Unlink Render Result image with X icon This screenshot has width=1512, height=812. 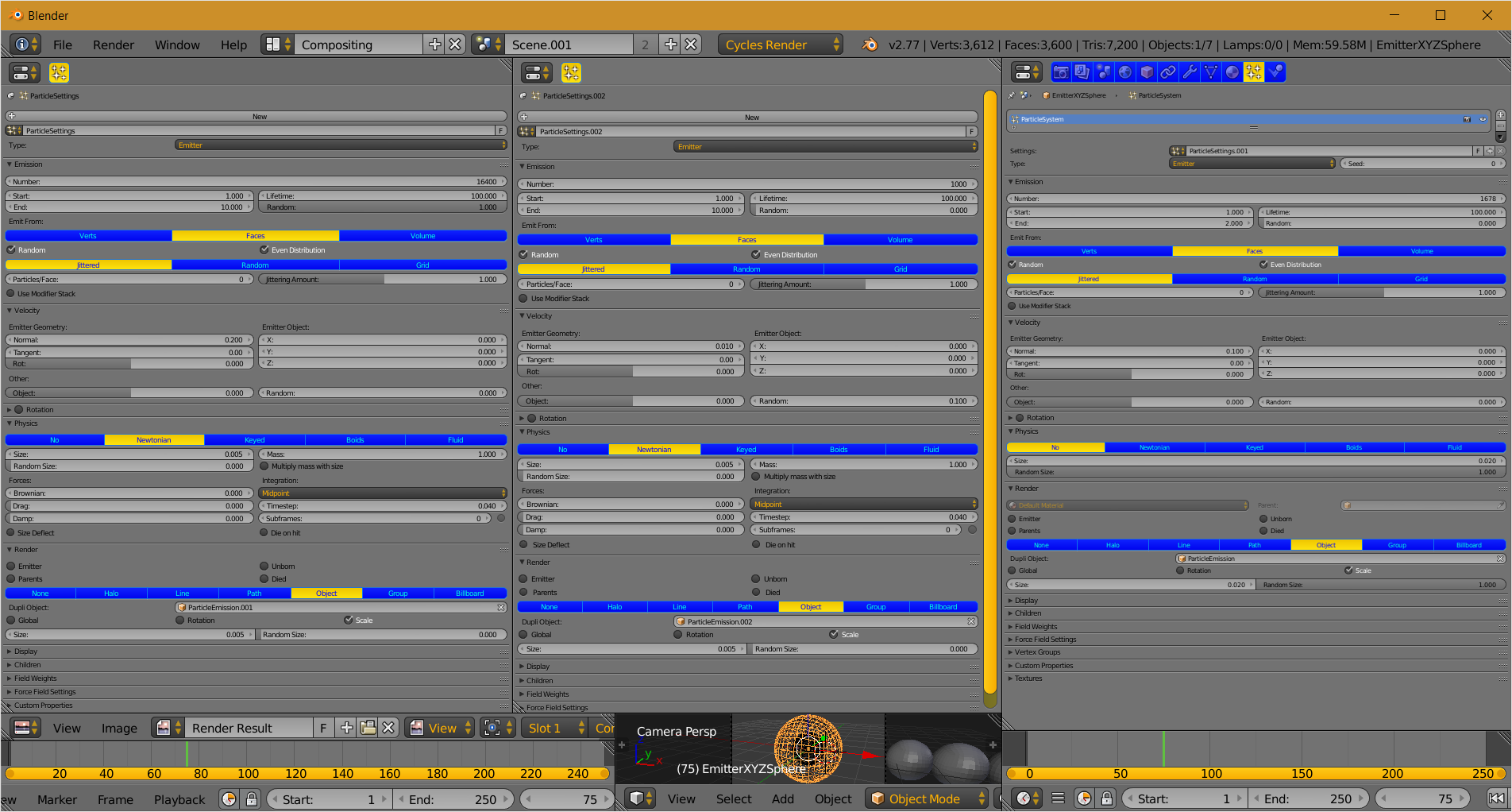pyautogui.click(x=388, y=728)
